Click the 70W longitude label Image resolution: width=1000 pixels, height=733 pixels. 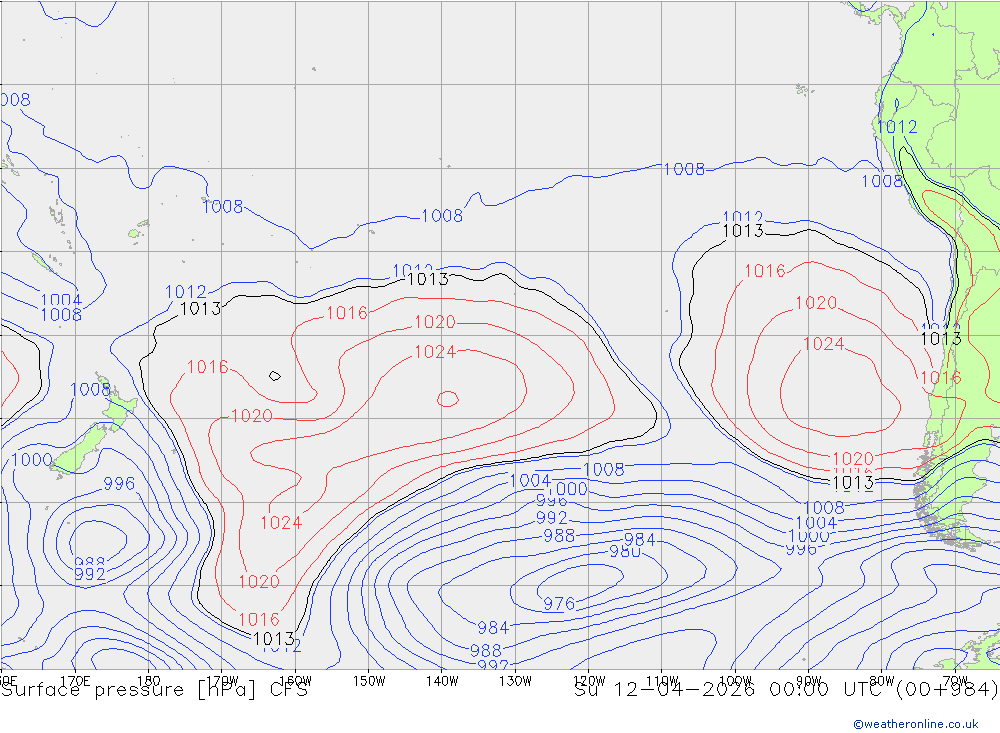[955, 681]
